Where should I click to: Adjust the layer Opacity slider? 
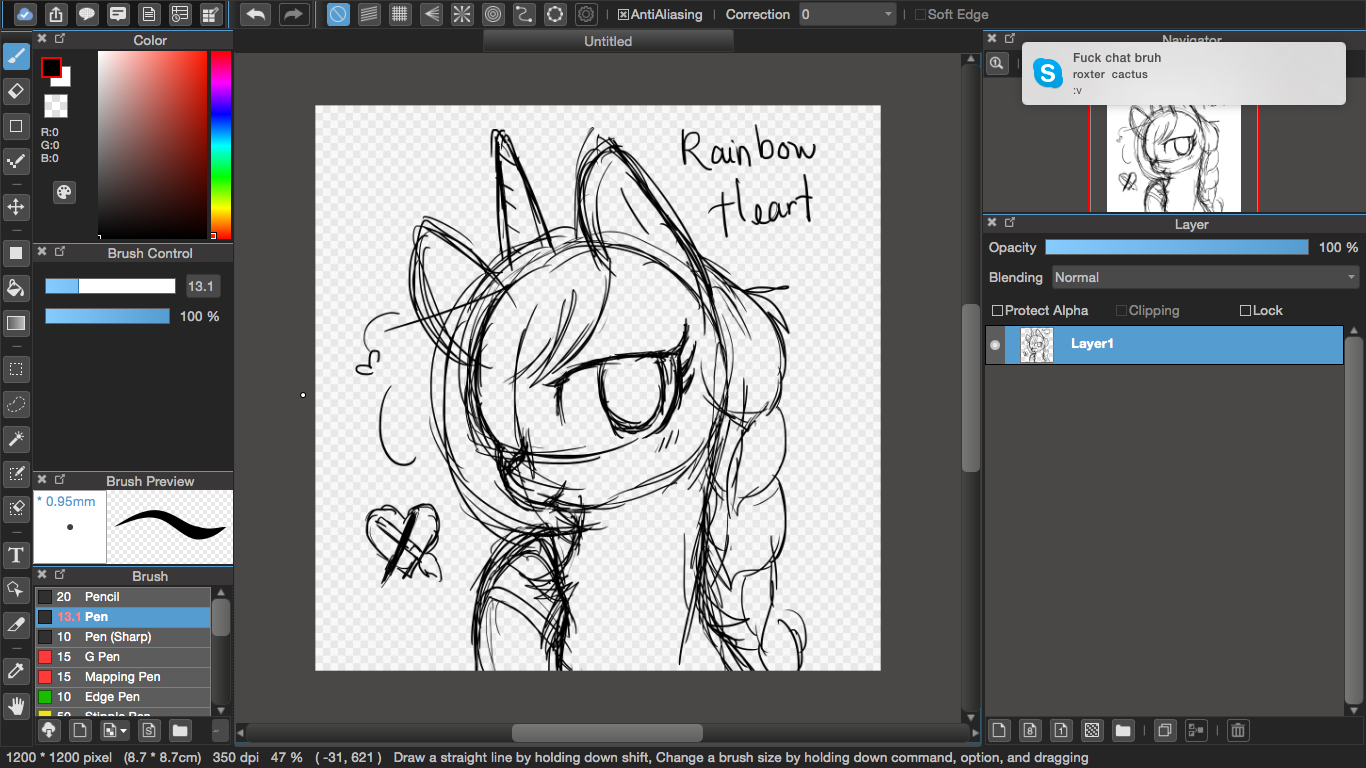pos(1176,247)
